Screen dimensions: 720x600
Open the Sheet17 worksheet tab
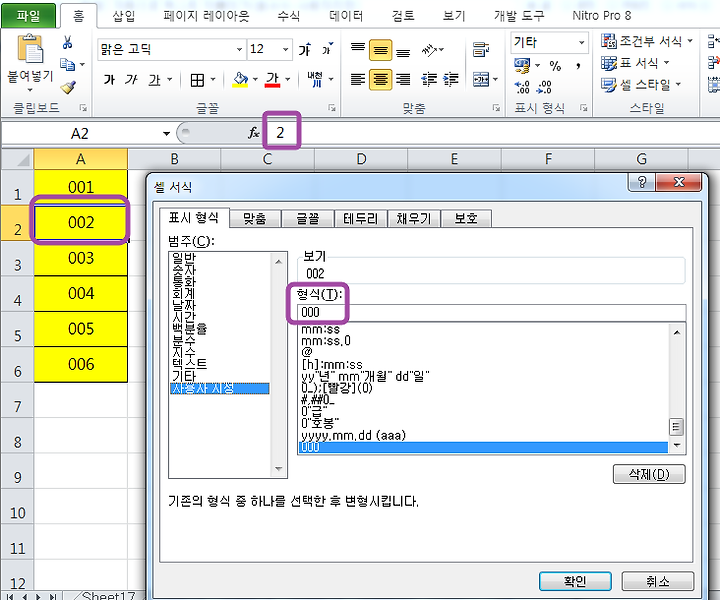(108, 595)
